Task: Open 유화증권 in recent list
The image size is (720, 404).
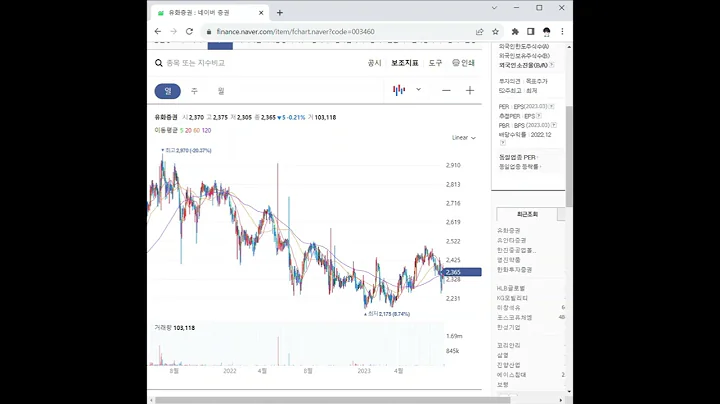Action: click(x=509, y=230)
